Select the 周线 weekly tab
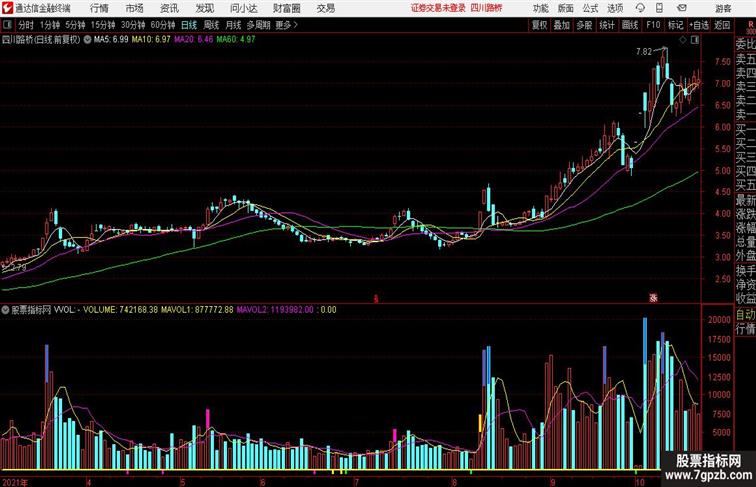Image resolution: width=756 pixels, height=487 pixels. [211, 25]
